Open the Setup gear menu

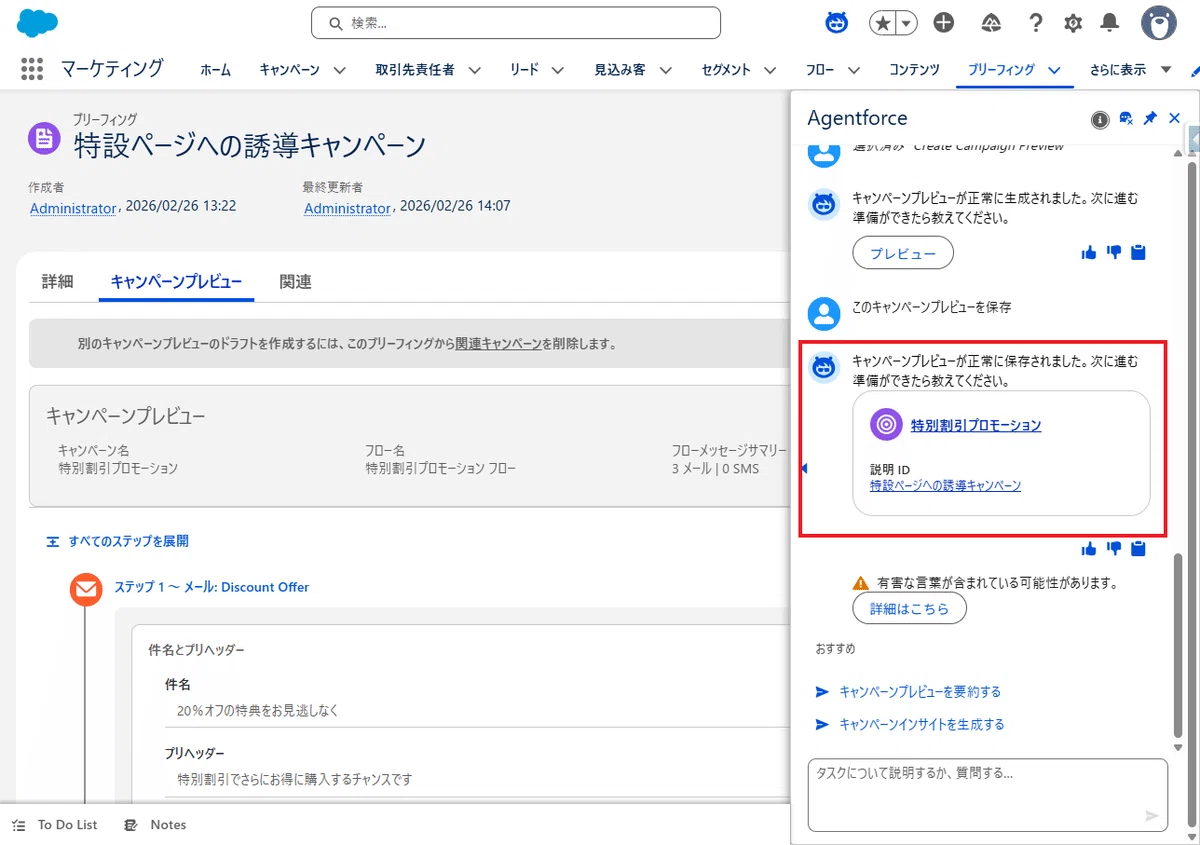[x=1073, y=23]
